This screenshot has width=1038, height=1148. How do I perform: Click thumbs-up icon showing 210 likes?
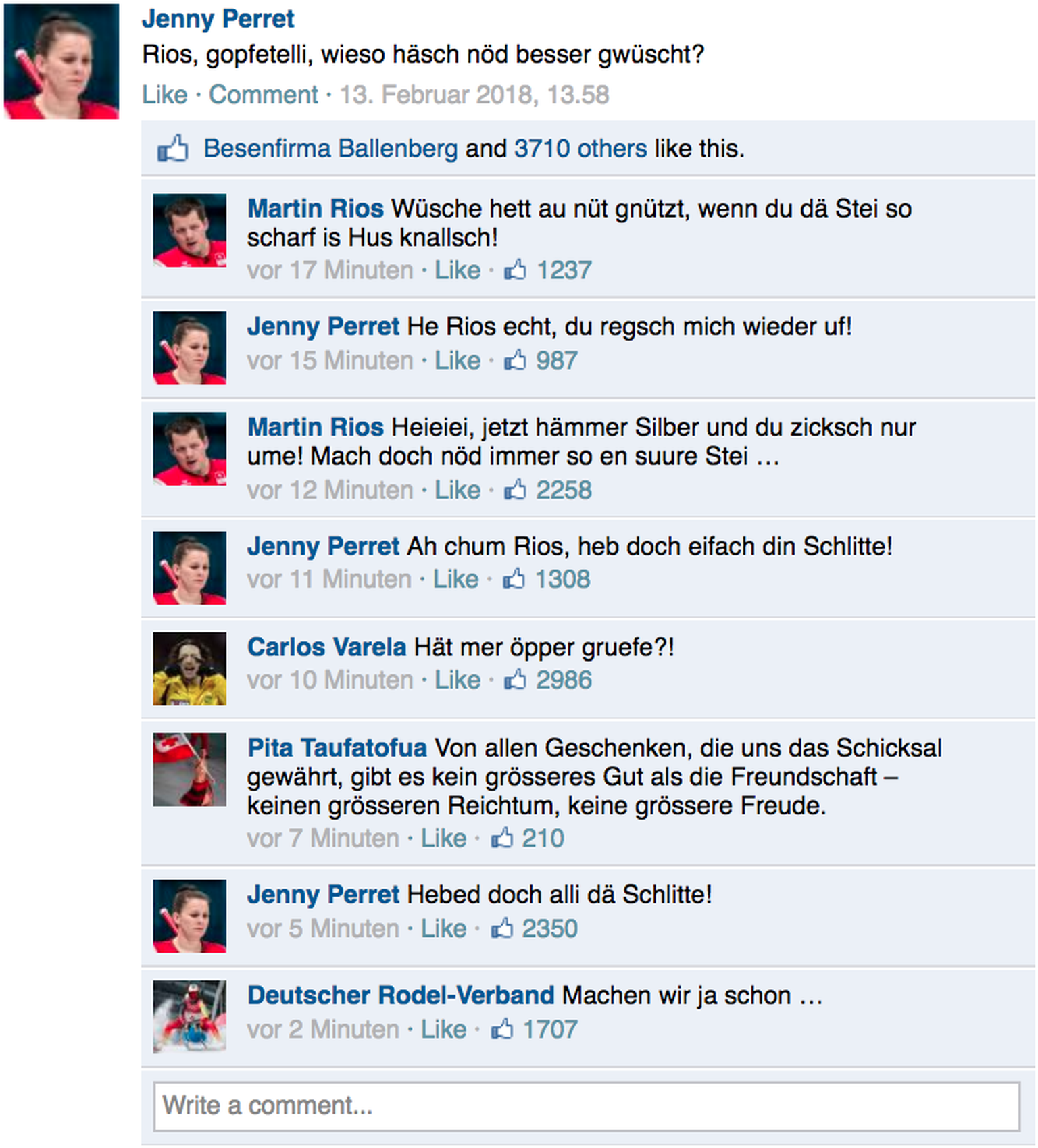coord(501,839)
